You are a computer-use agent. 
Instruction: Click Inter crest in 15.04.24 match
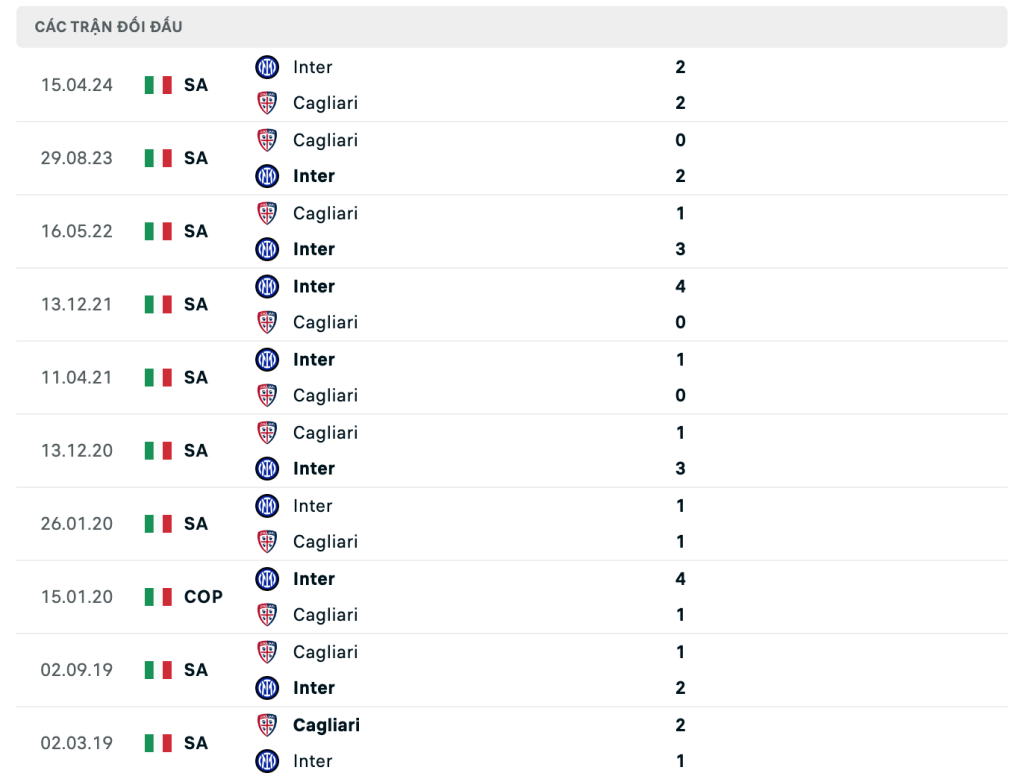[266, 67]
